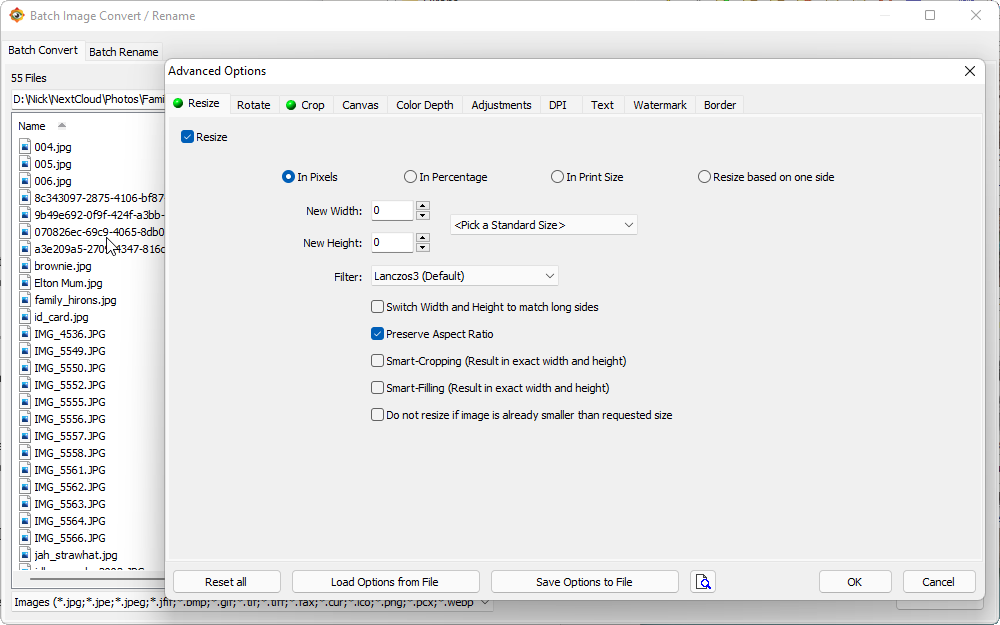Click Save Options to File button
Viewport: 1000px width, 625px height.
[584, 582]
